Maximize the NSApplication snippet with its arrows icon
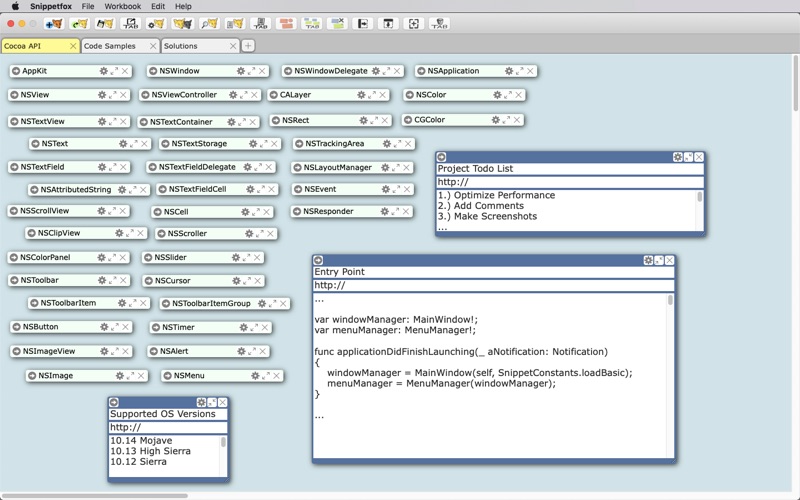Screen dimensions: 800x500 [519, 71]
